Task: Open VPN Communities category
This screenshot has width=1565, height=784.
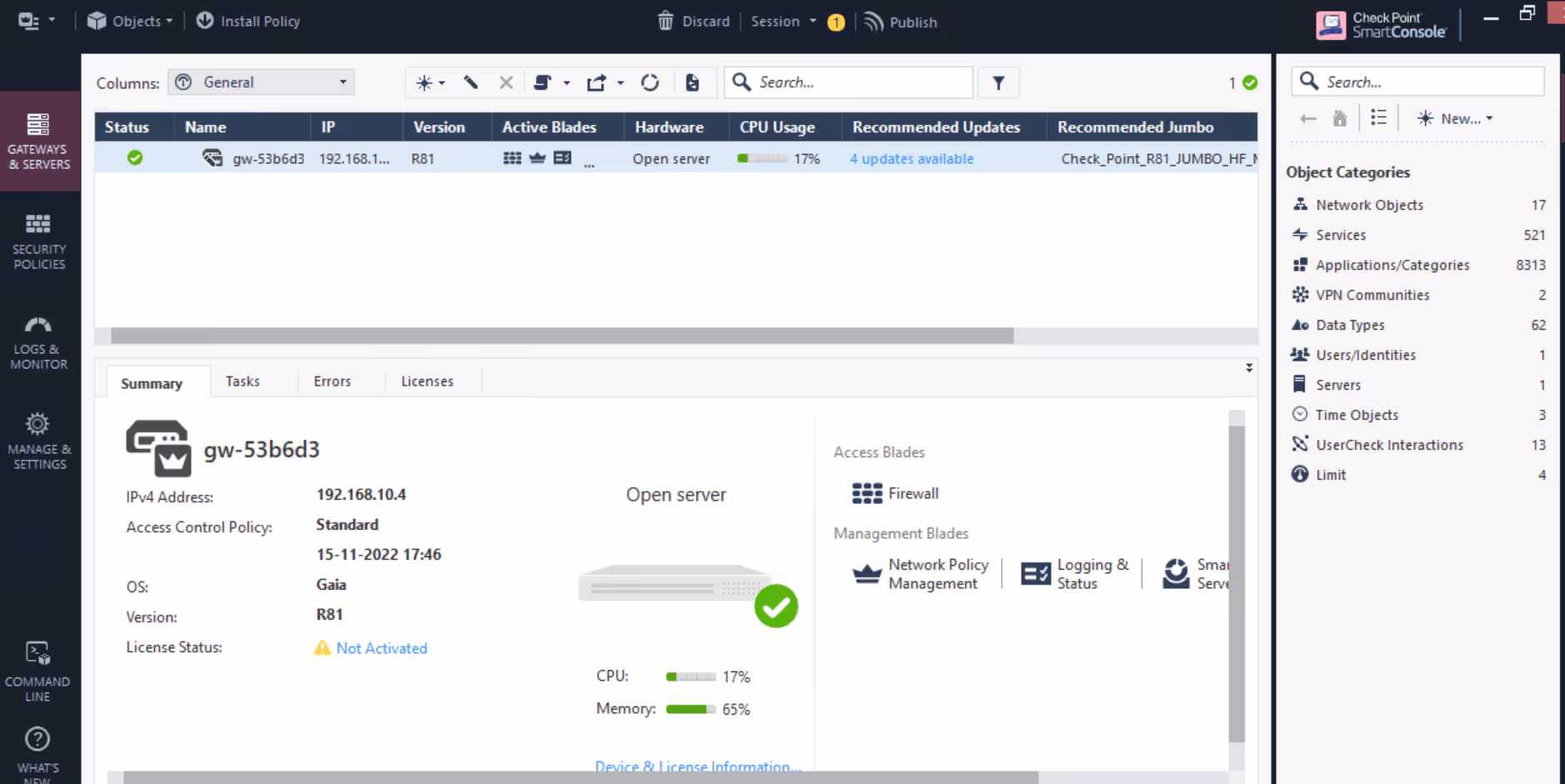Action: pos(1418,295)
